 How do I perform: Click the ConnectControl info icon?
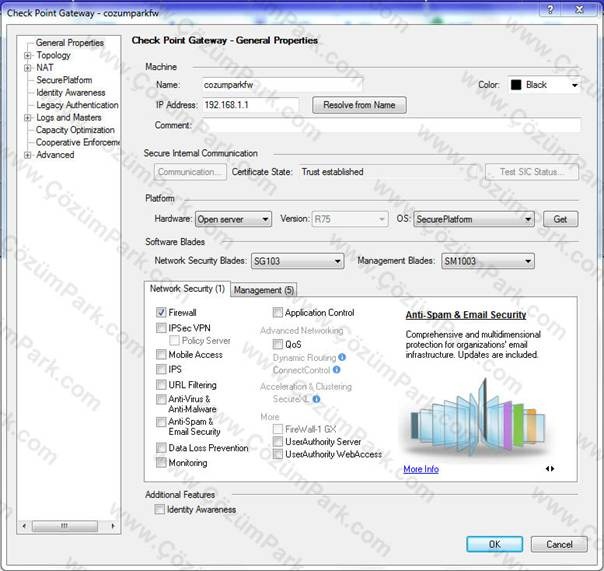click(336, 370)
